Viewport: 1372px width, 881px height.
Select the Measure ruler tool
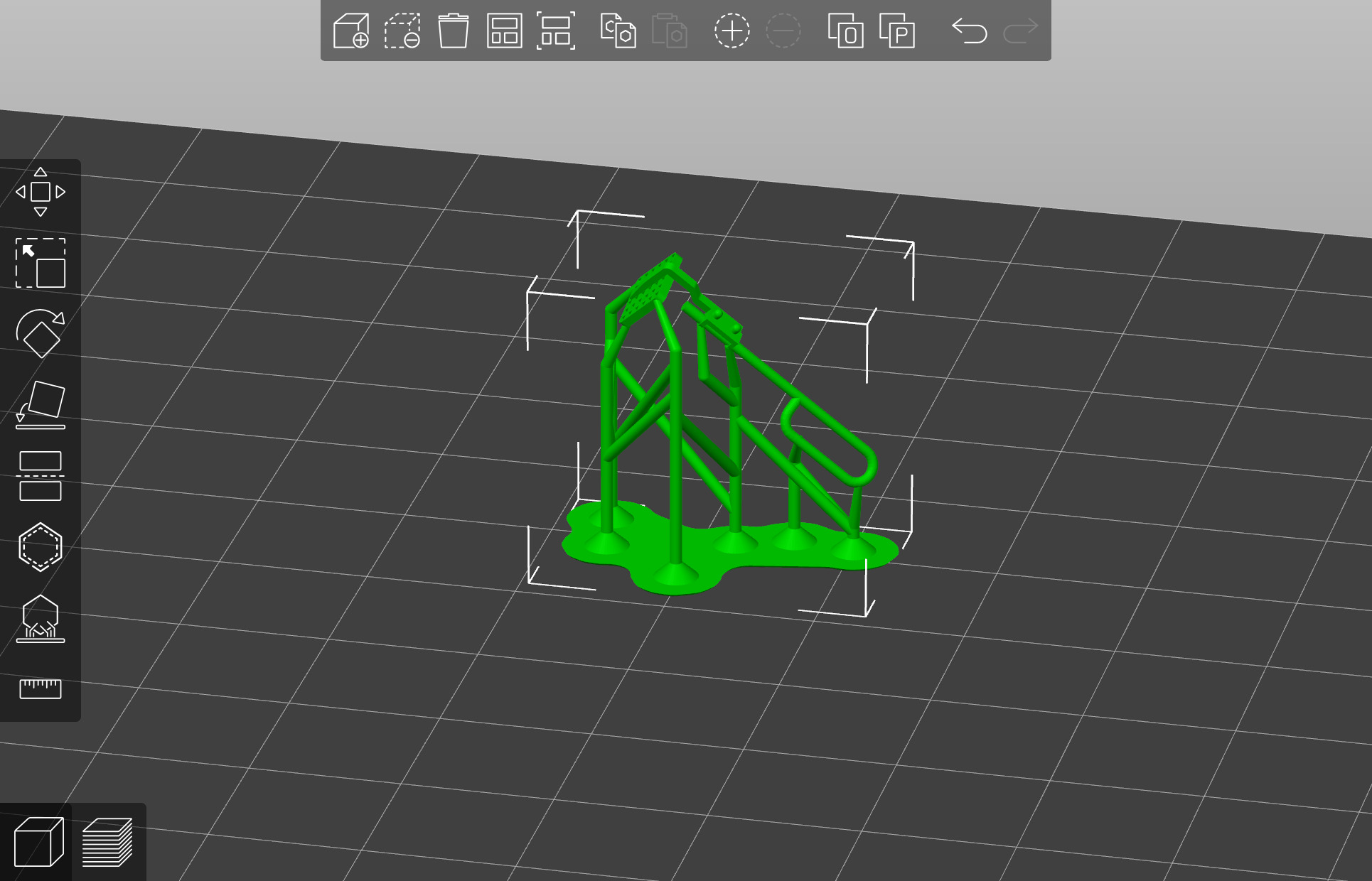point(41,688)
